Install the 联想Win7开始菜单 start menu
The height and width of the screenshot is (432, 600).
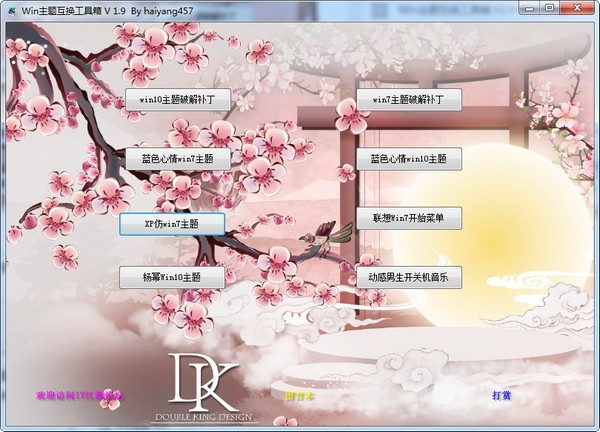coord(409,218)
